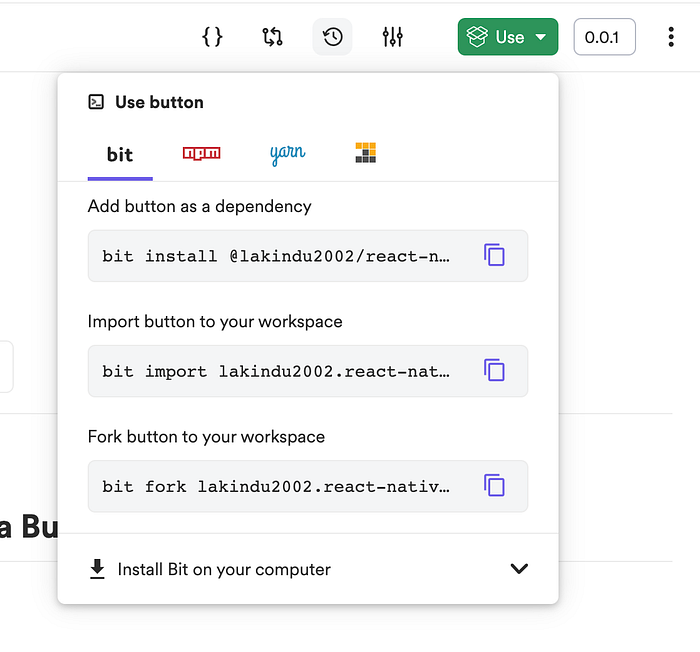700x652 pixels.
Task: Copy the bit install command
Action: (x=494, y=255)
